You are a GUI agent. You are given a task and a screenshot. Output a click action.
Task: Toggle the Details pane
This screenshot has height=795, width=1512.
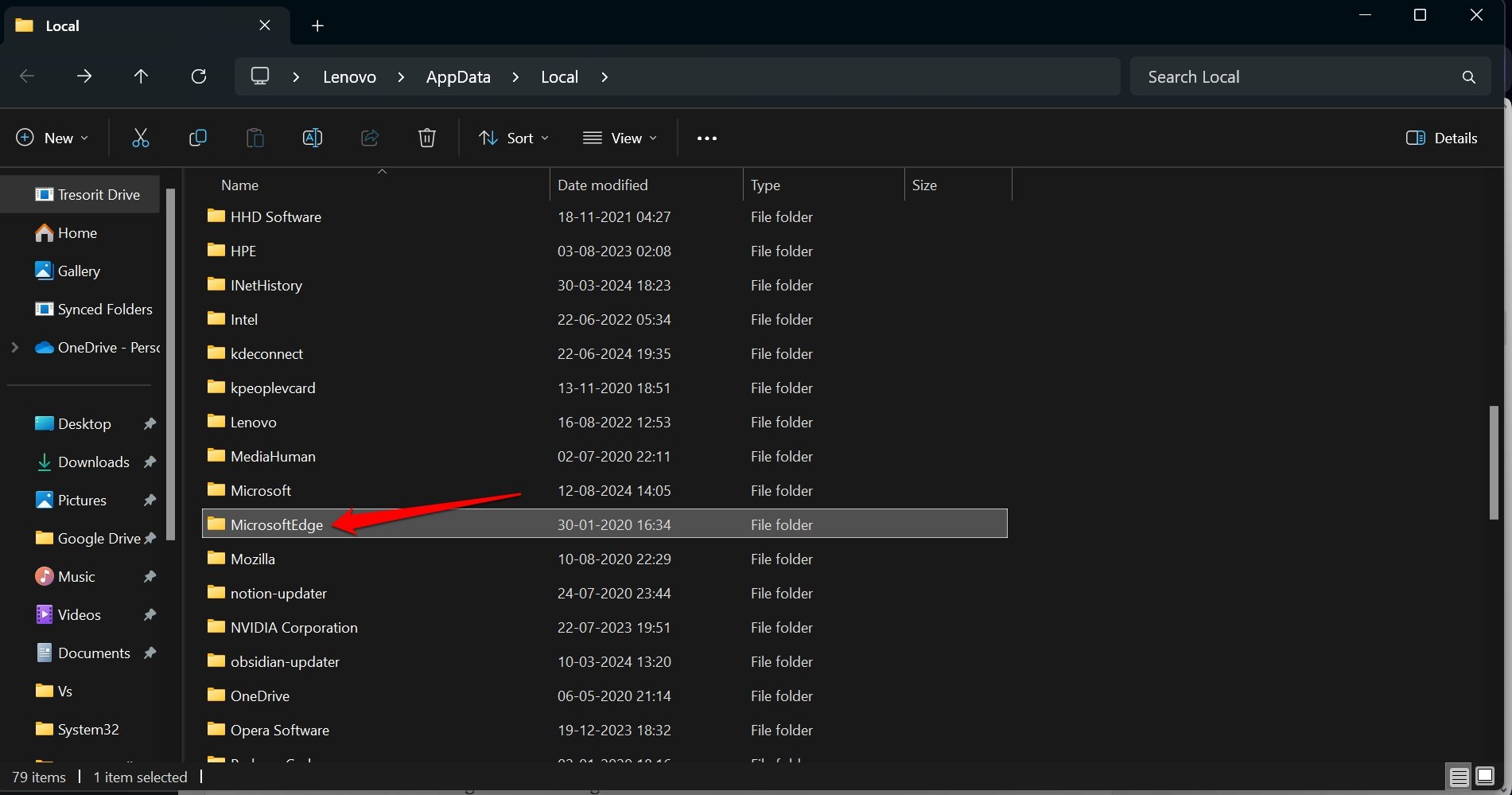(1442, 138)
